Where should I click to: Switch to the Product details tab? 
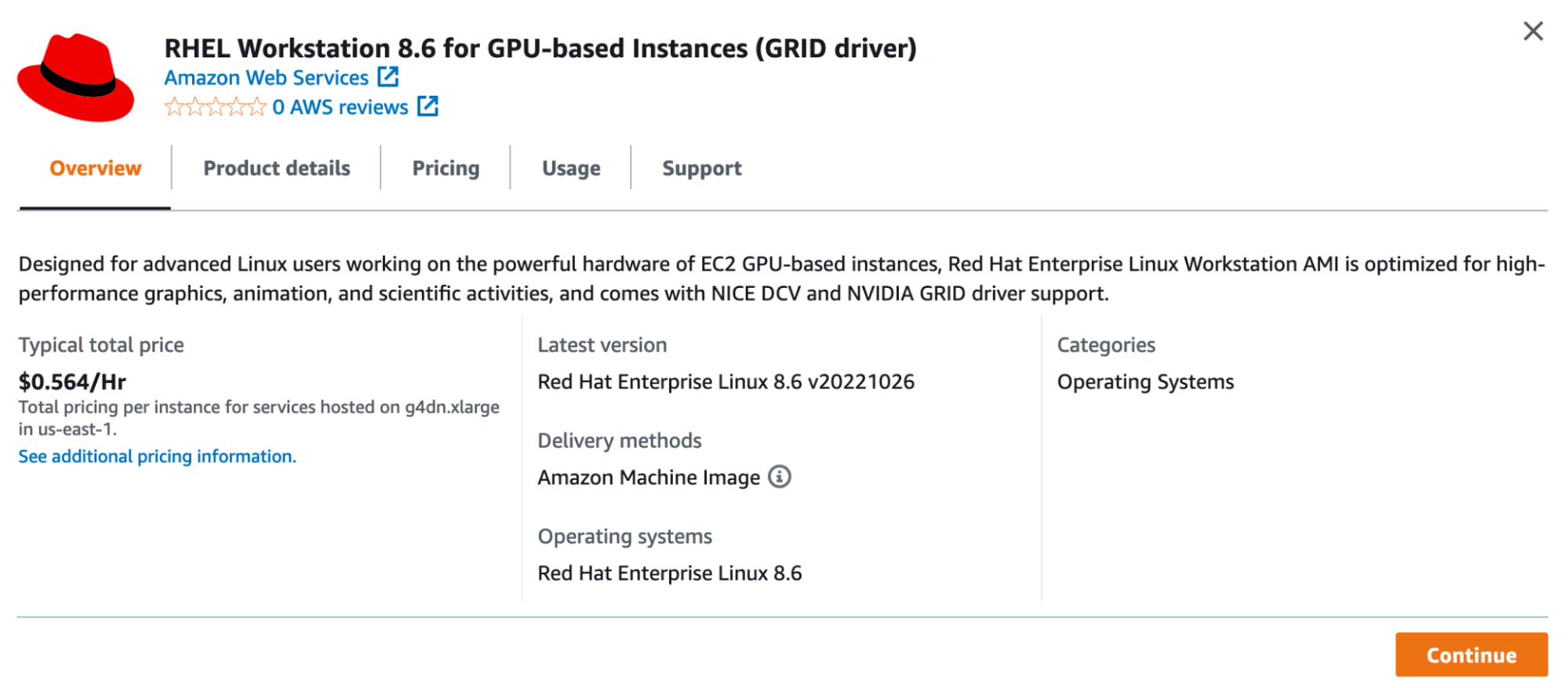[x=276, y=169]
